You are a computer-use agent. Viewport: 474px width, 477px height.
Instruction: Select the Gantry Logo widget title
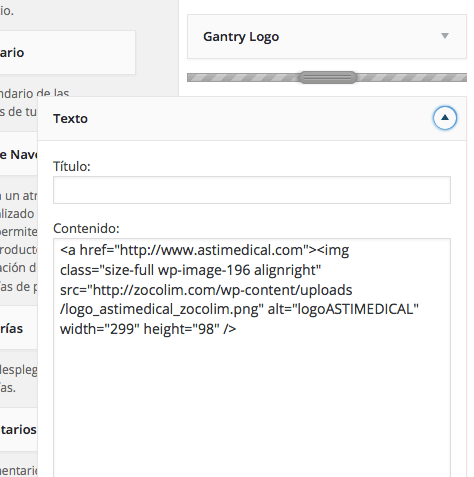pyautogui.click(x=241, y=37)
